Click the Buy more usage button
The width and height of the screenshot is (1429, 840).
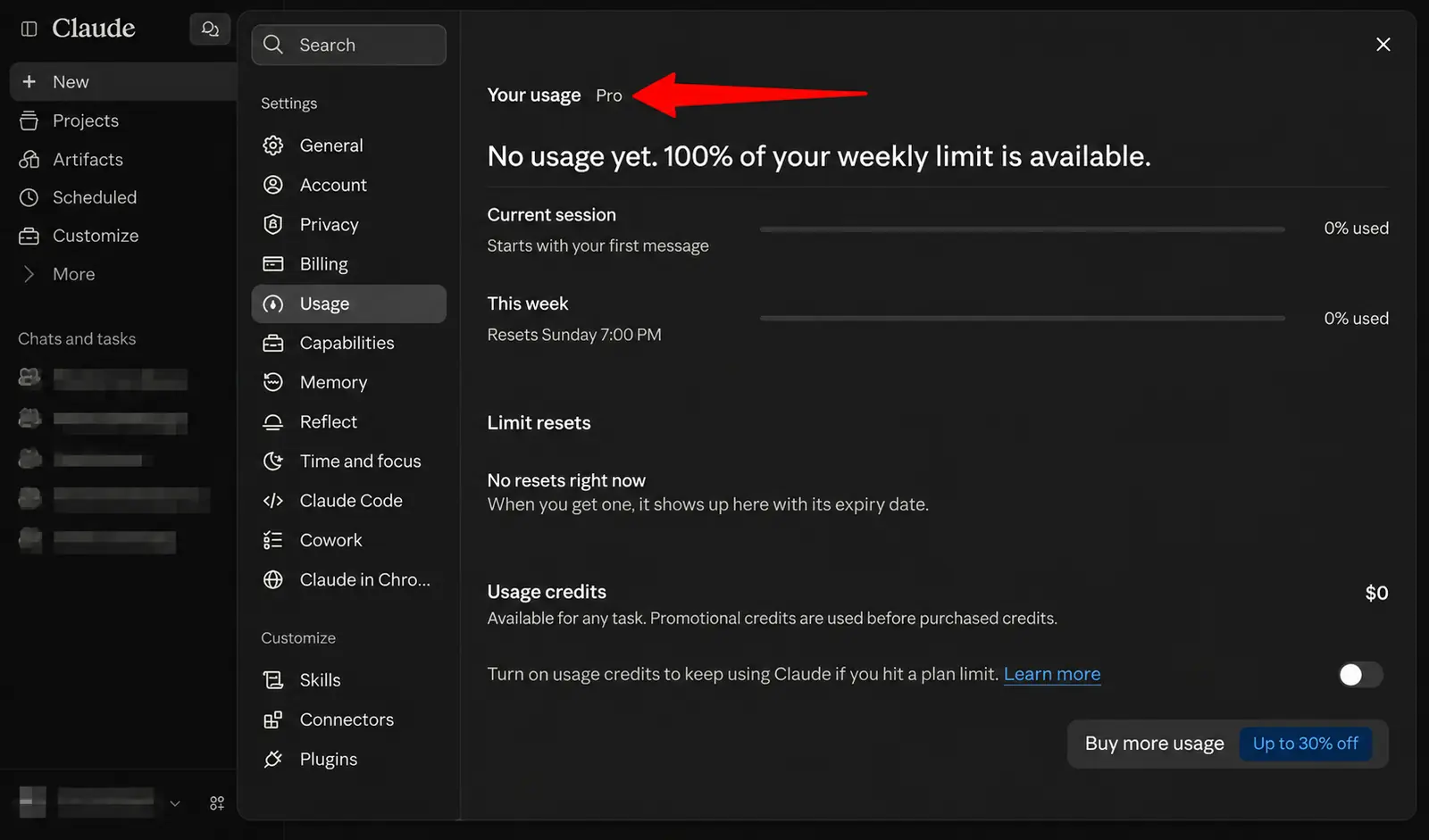1228,744
